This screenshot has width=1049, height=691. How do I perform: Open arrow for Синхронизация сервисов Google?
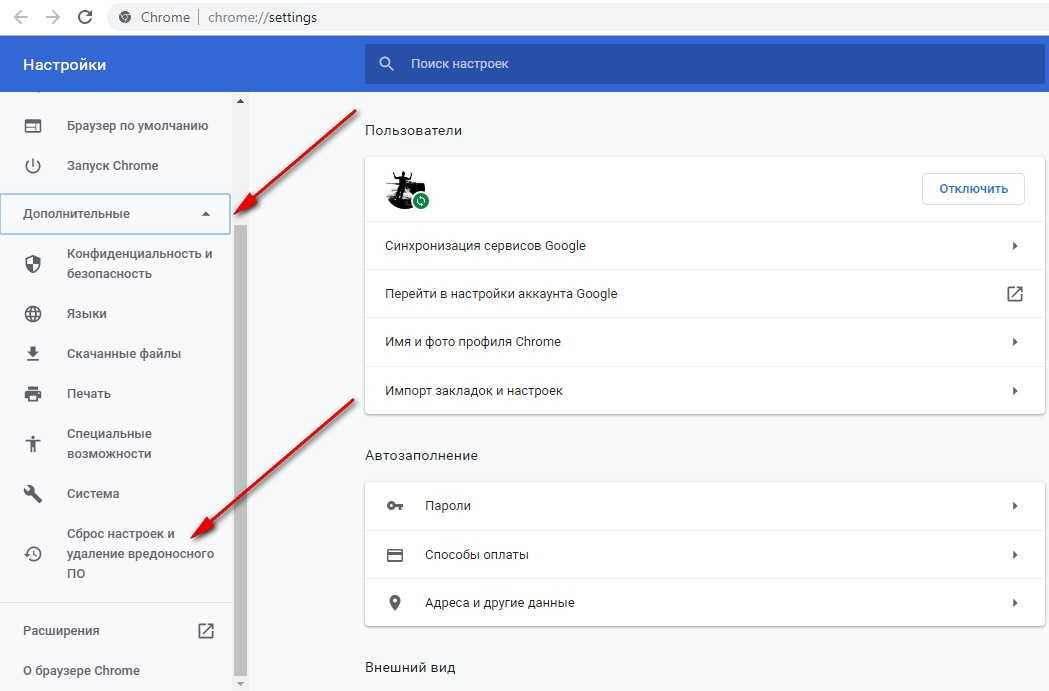(x=1015, y=245)
